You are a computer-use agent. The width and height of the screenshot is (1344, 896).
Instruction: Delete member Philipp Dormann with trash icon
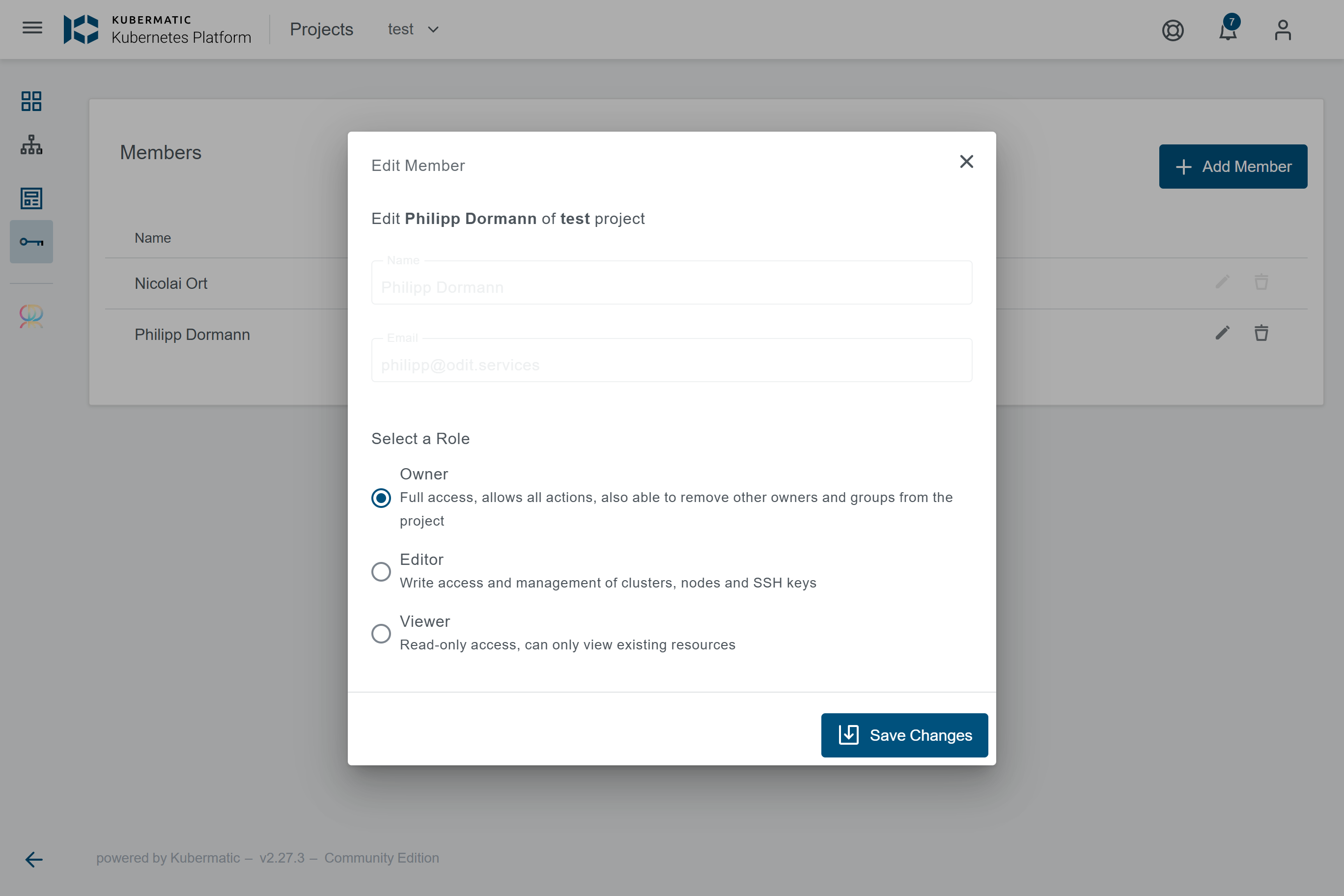pos(1261,333)
